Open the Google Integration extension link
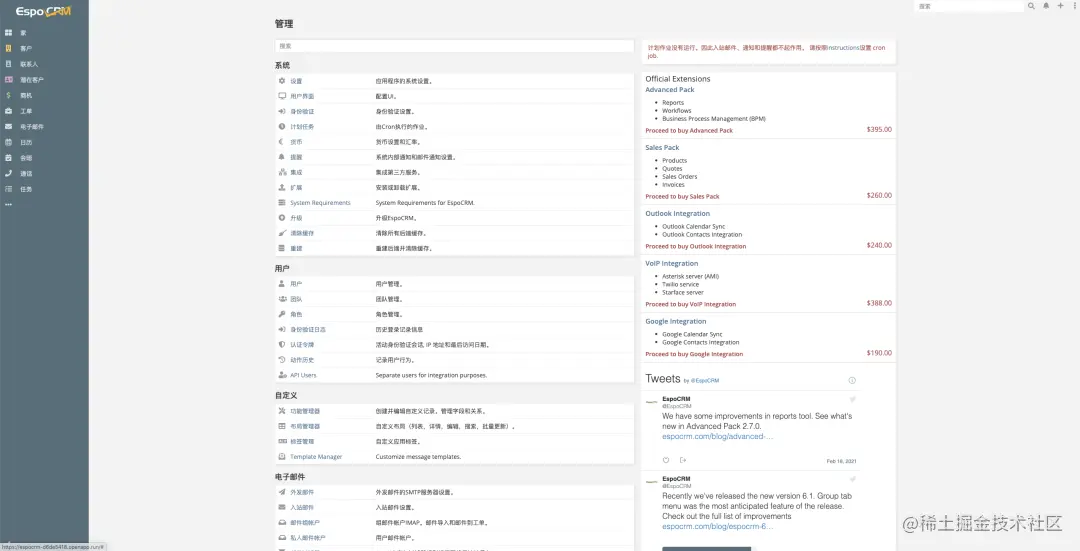This screenshot has width=1080, height=551. click(676, 321)
